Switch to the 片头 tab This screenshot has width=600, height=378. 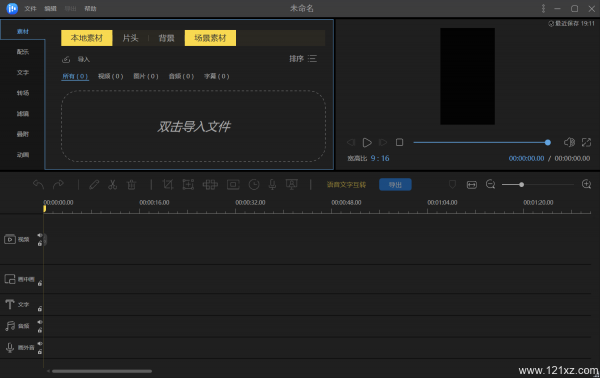(130, 38)
